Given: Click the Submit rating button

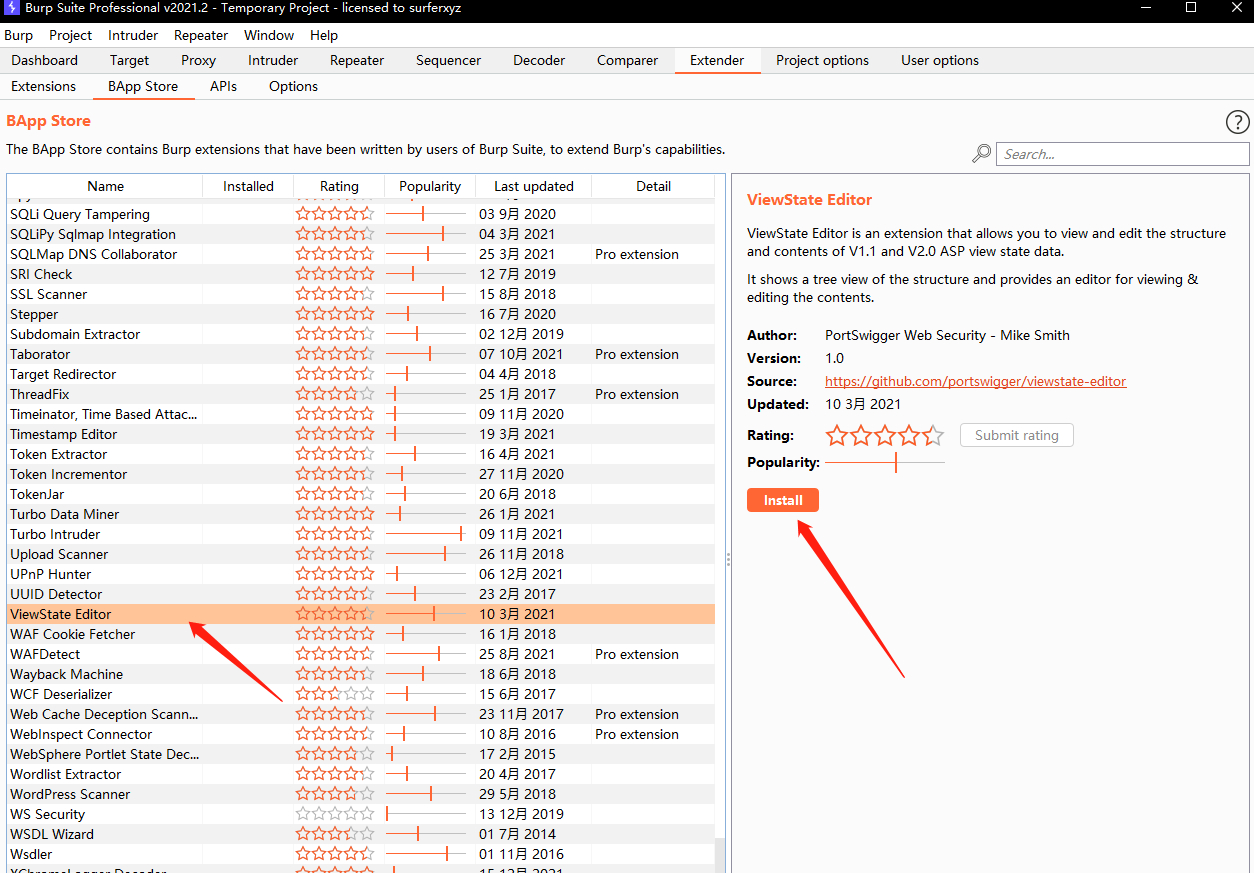Looking at the screenshot, I should [x=1016, y=435].
